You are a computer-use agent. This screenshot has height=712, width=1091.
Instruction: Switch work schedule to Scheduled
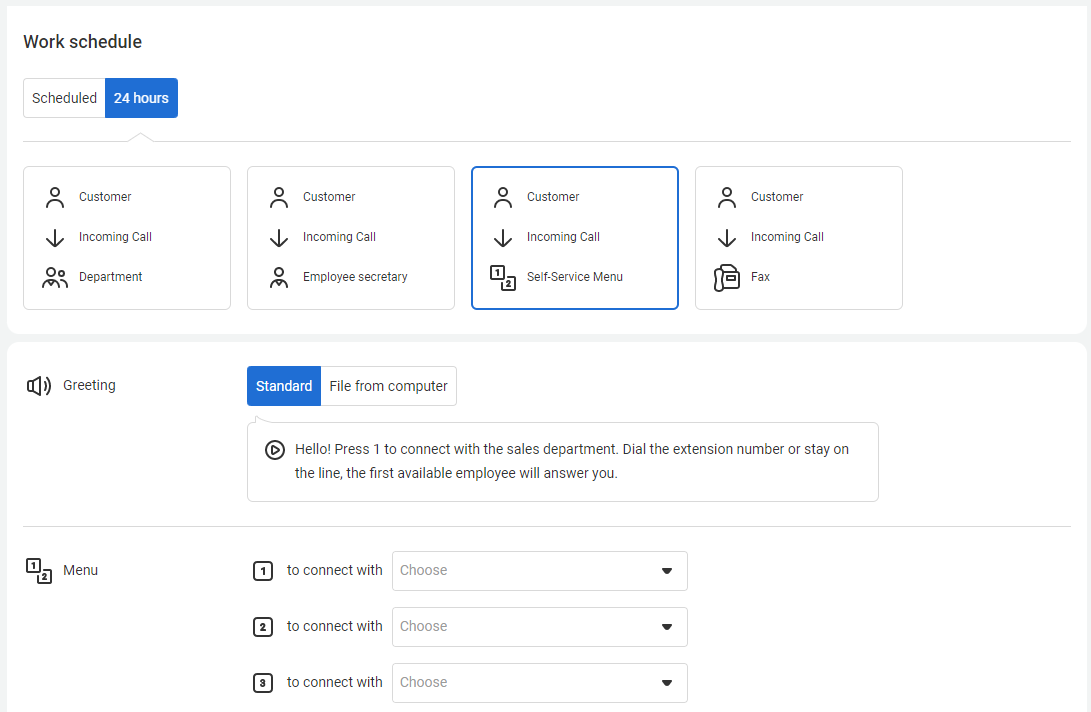[64, 98]
